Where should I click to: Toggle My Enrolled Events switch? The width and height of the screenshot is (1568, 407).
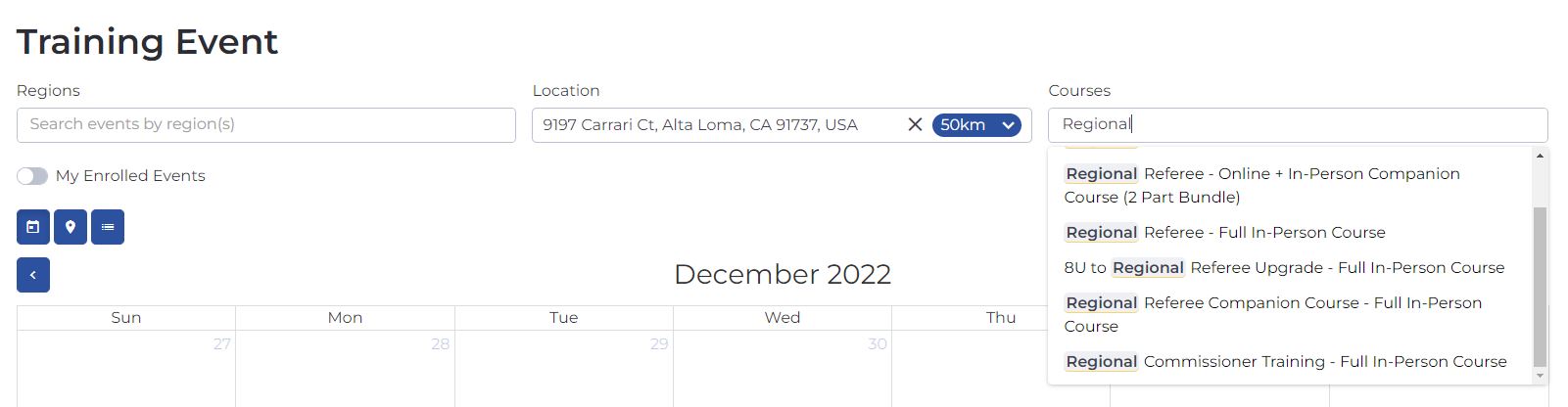32,176
